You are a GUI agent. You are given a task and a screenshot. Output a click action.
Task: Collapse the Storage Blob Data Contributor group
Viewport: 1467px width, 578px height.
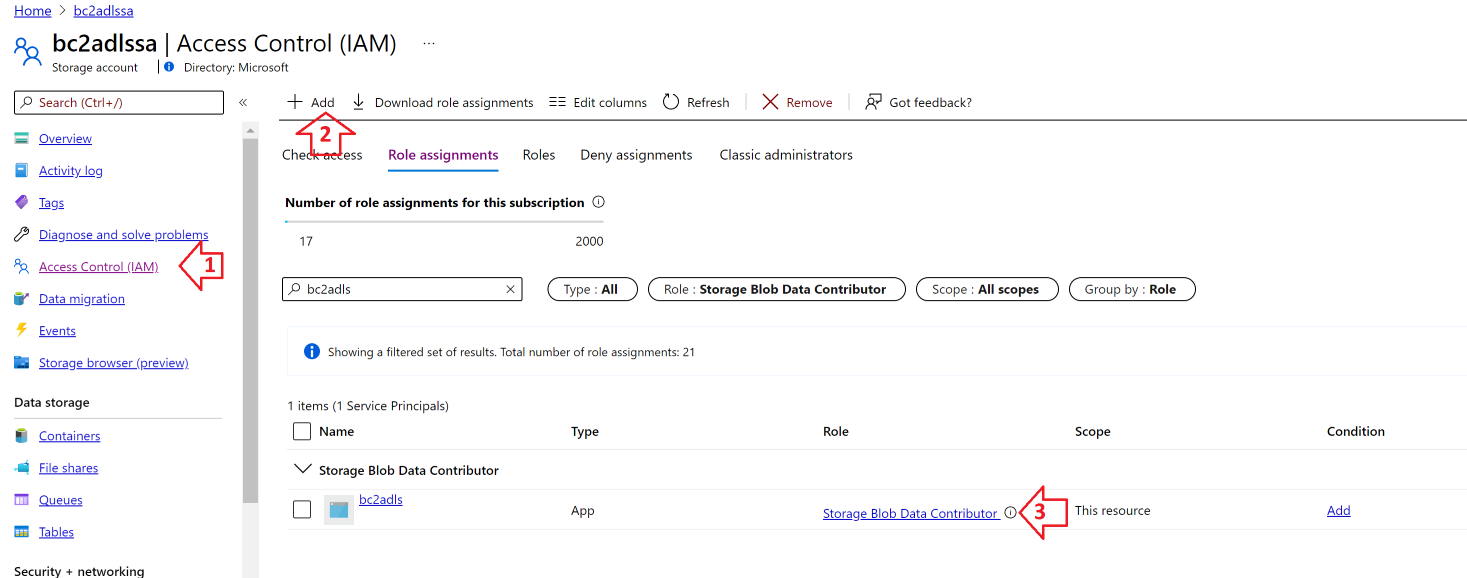click(x=301, y=469)
